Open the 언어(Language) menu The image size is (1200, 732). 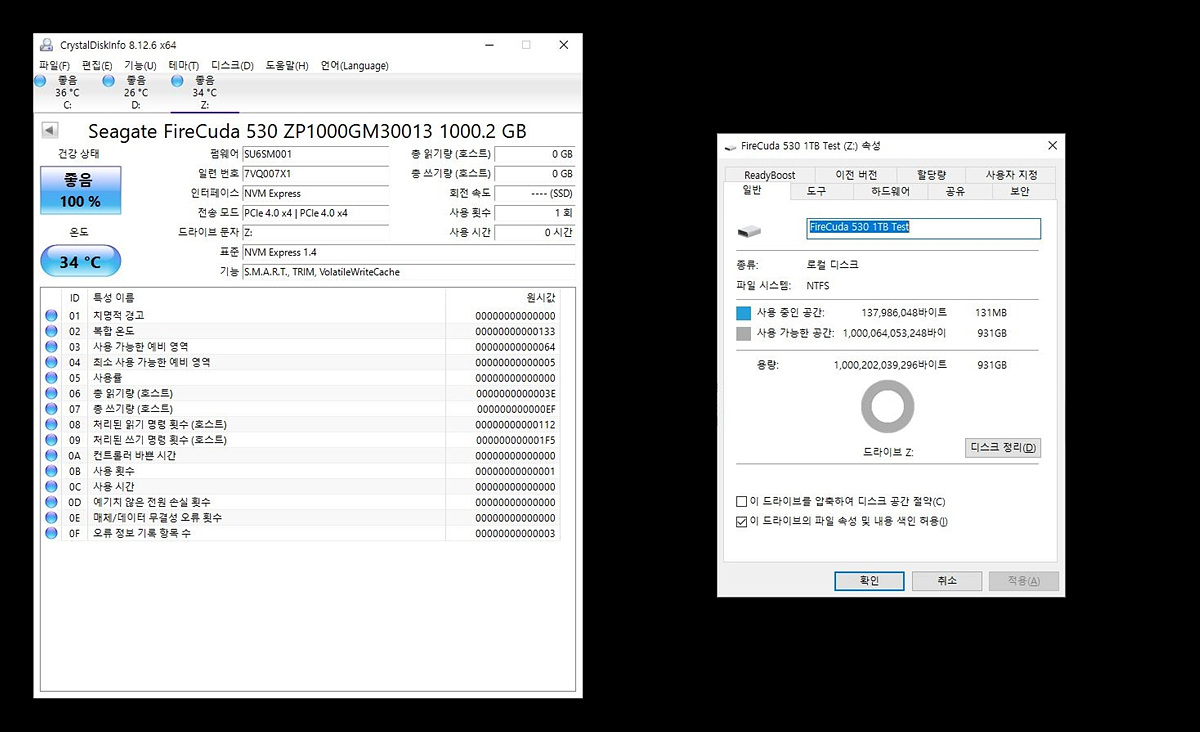pos(354,66)
